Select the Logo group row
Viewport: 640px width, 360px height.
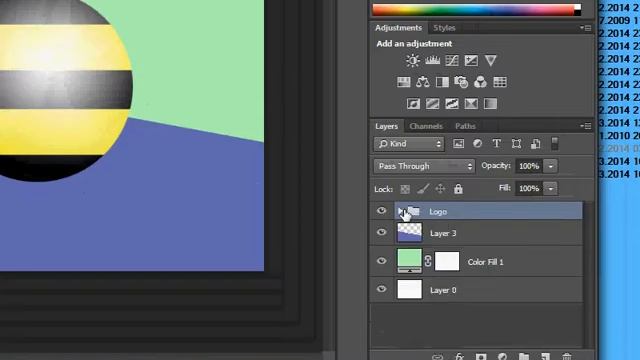click(x=488, y=211)
